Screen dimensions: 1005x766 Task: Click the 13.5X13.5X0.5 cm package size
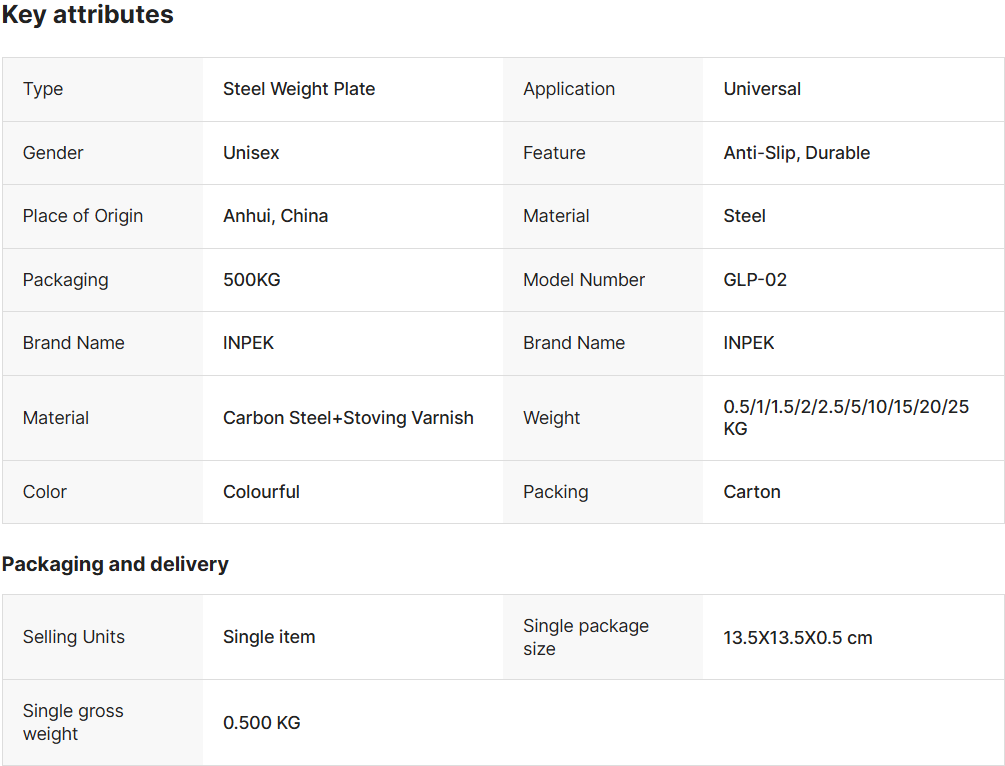click(x=798, y=638)
